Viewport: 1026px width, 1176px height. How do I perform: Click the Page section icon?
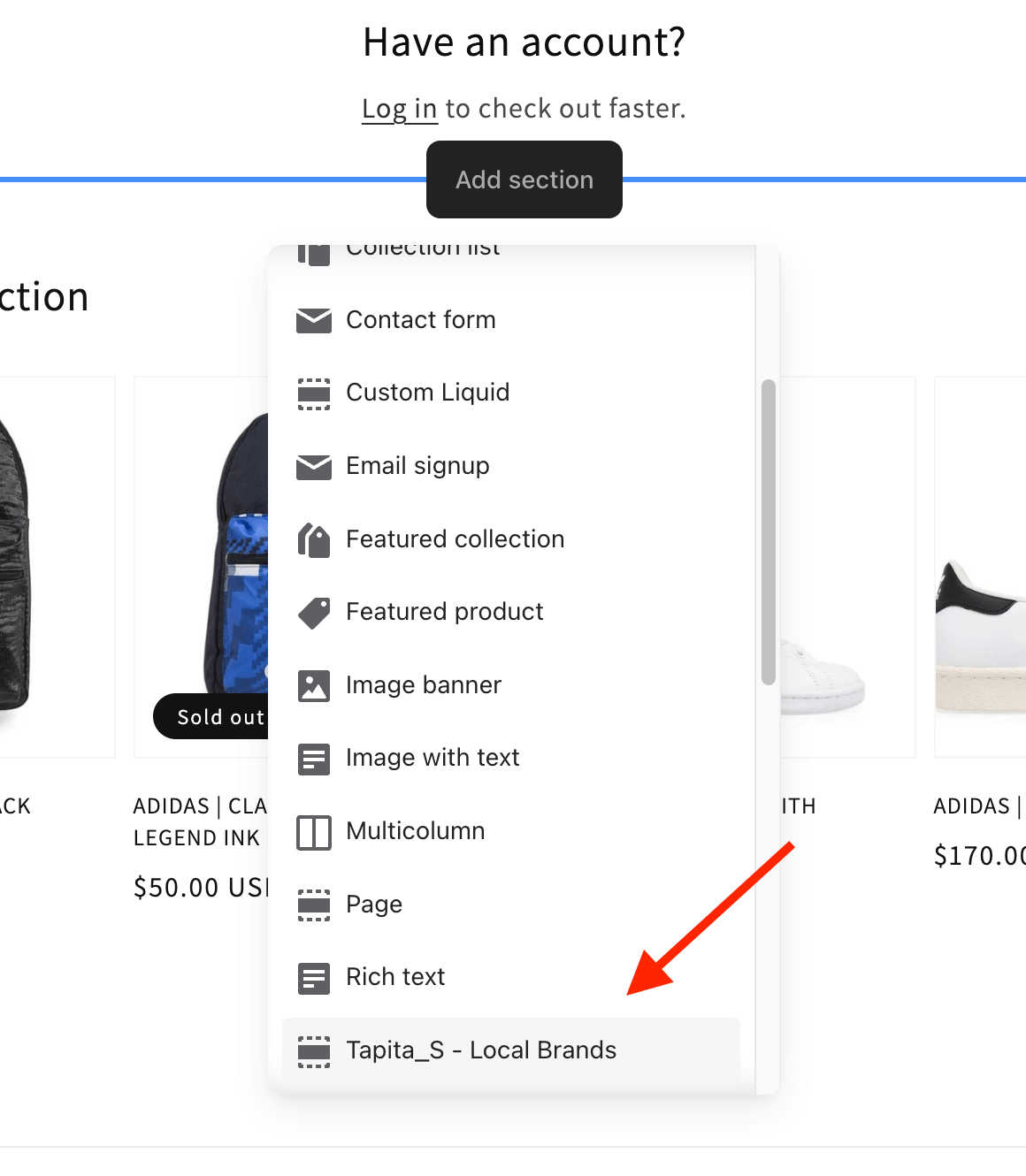tap(313, 905)
